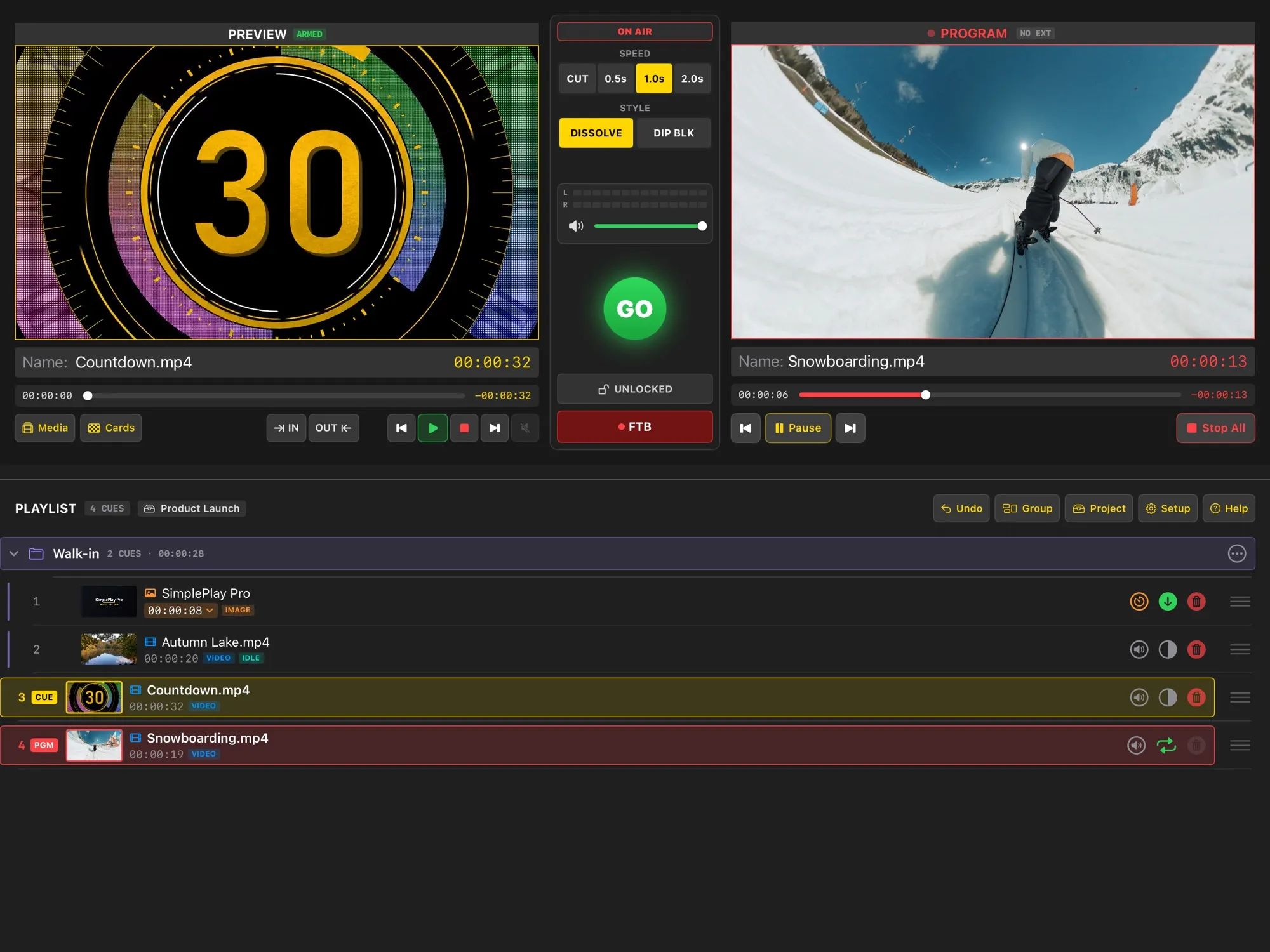The width and height of the screenshot is (1270, 952).
Task: Choose DIP BLK transition style
Action: pos(674,133)
